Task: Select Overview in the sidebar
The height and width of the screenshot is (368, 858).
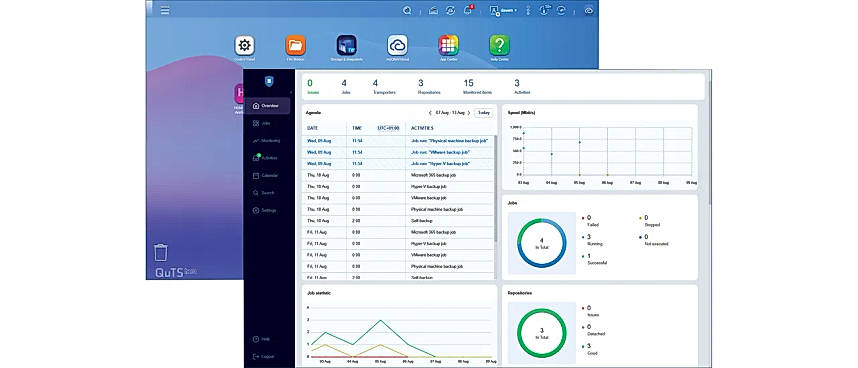Action: tap(267, 106)
